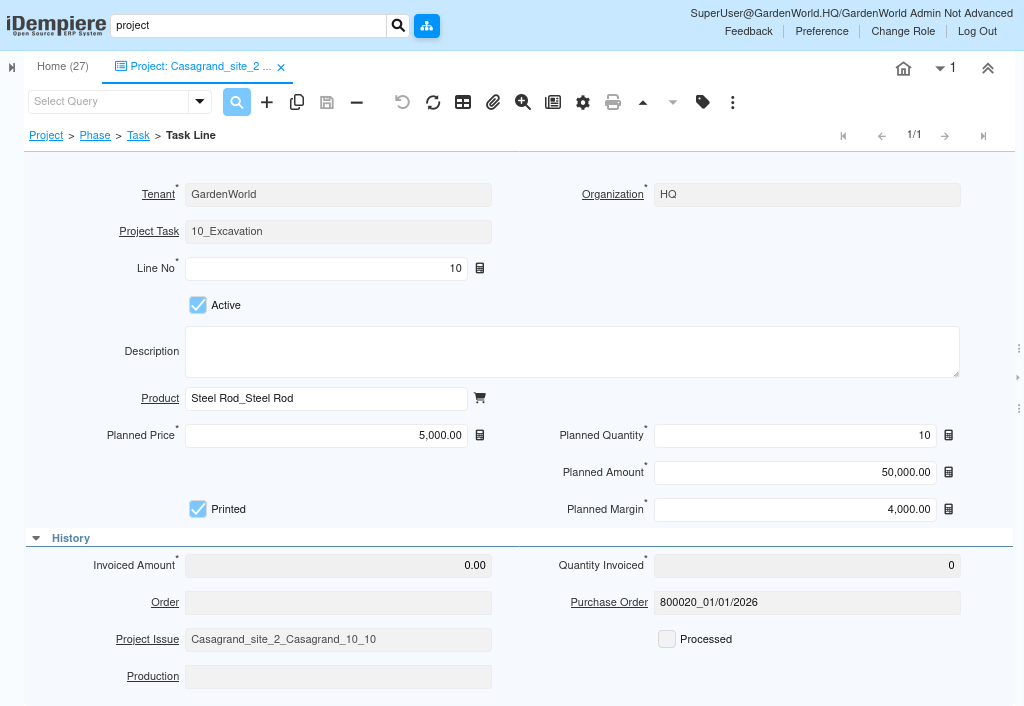Open the Preference menu item

click(822, 31)
